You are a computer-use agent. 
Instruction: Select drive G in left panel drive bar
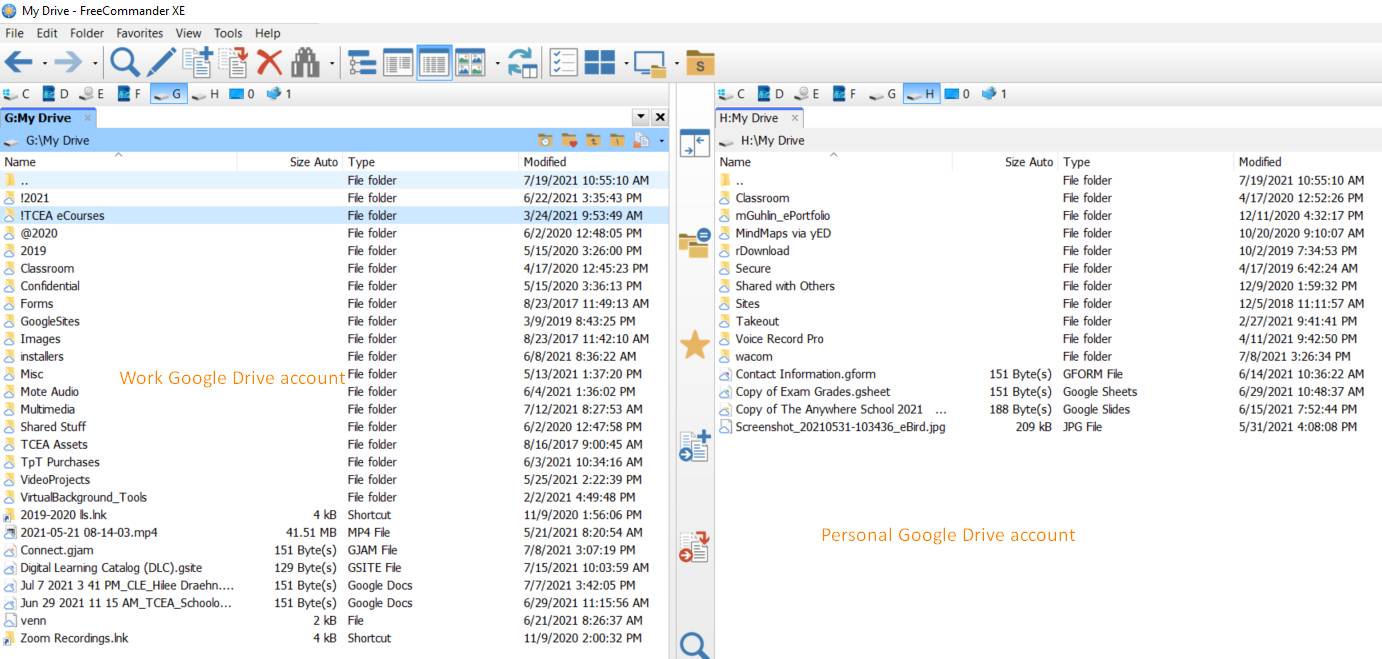[x=167, y=94]
